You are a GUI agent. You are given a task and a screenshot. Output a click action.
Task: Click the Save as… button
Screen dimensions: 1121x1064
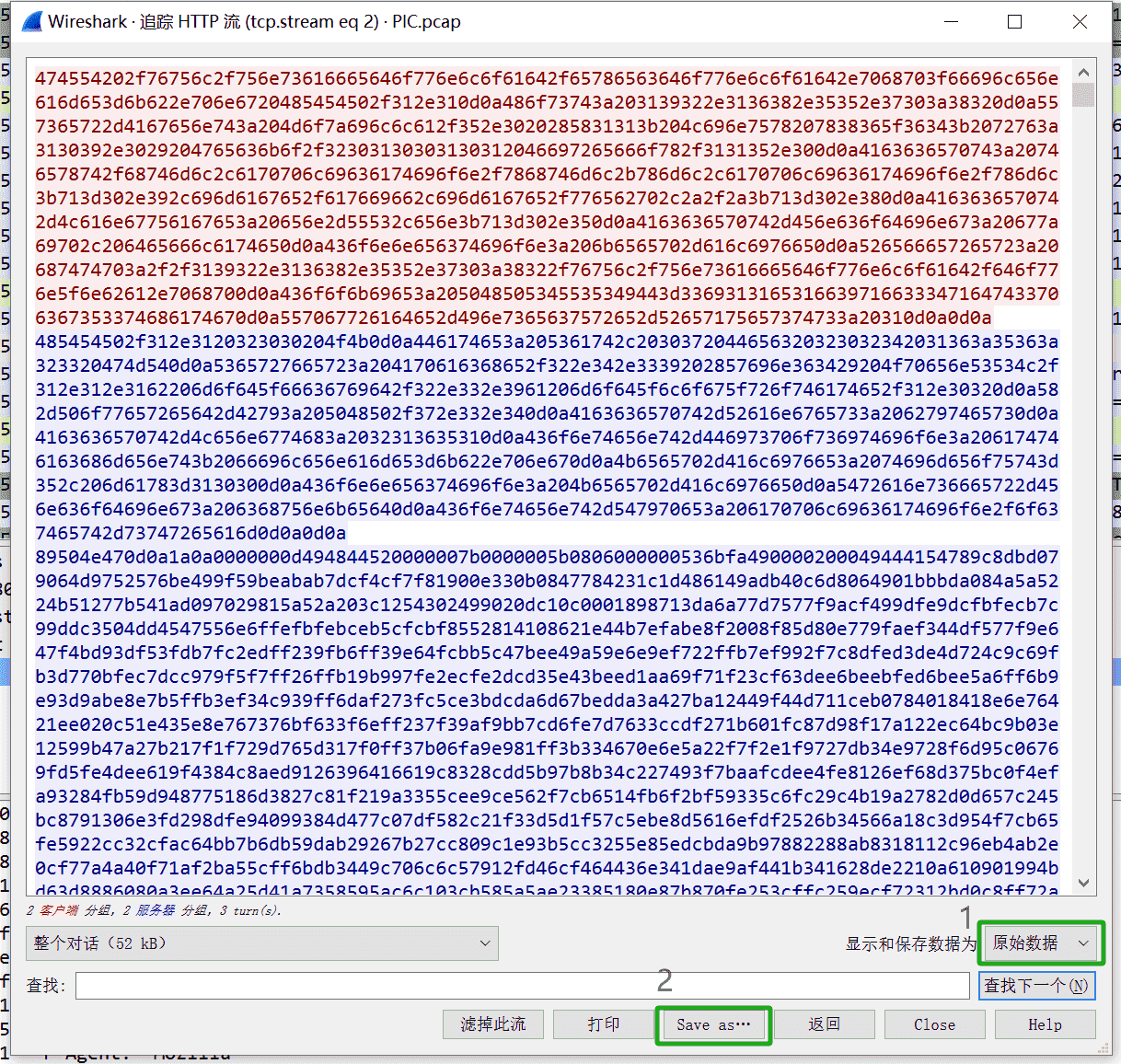coord(713,1024)
